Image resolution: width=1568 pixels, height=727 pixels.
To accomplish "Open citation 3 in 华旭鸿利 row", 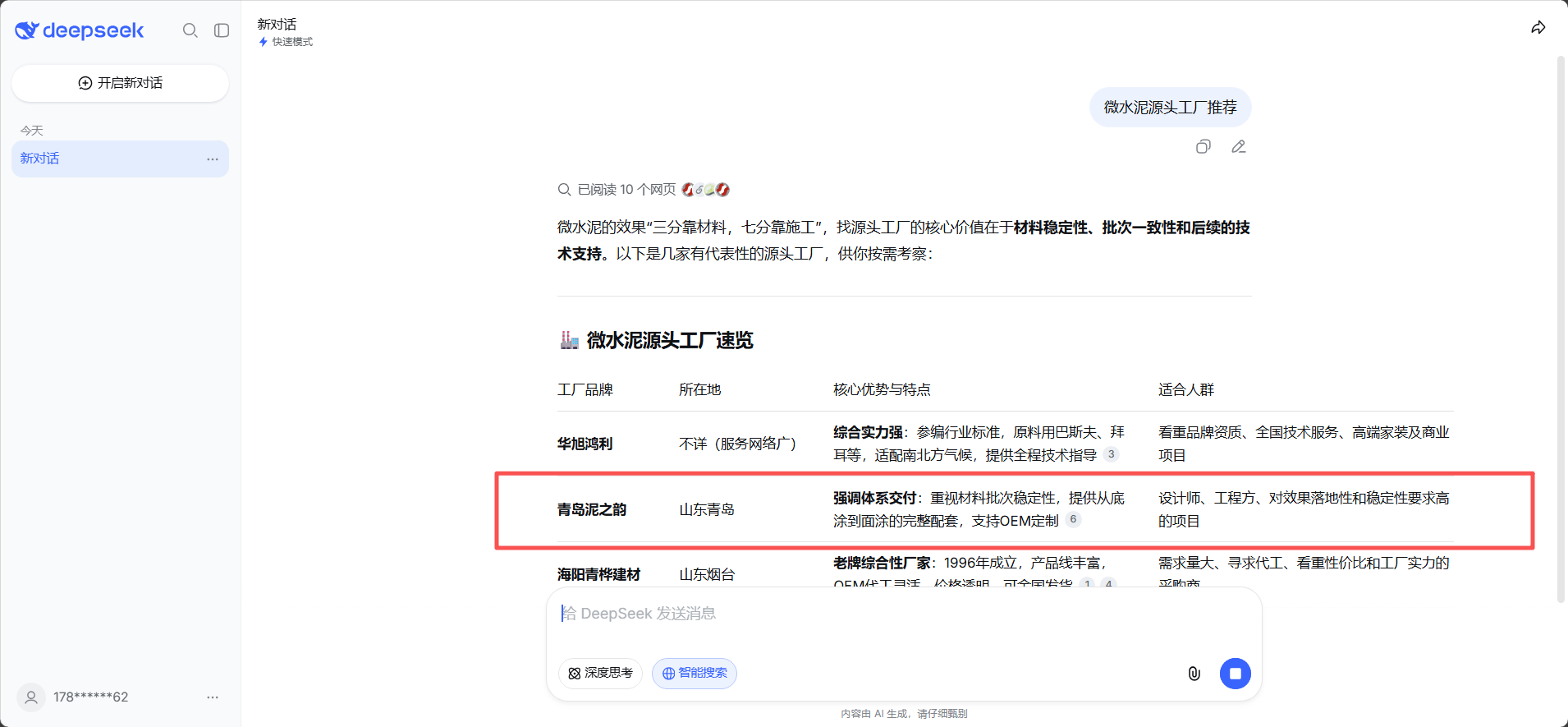I will click(1111, 454).
